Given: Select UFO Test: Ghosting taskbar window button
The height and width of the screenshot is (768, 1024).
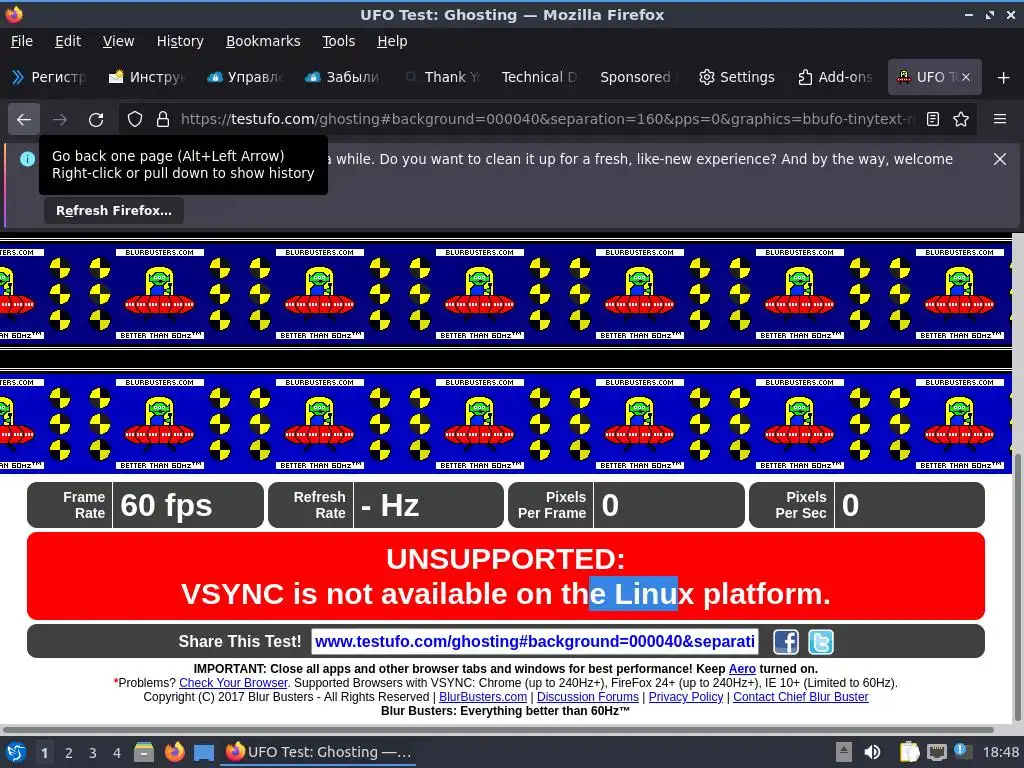Looking at the screenshot, I should (x=319, y=752).
